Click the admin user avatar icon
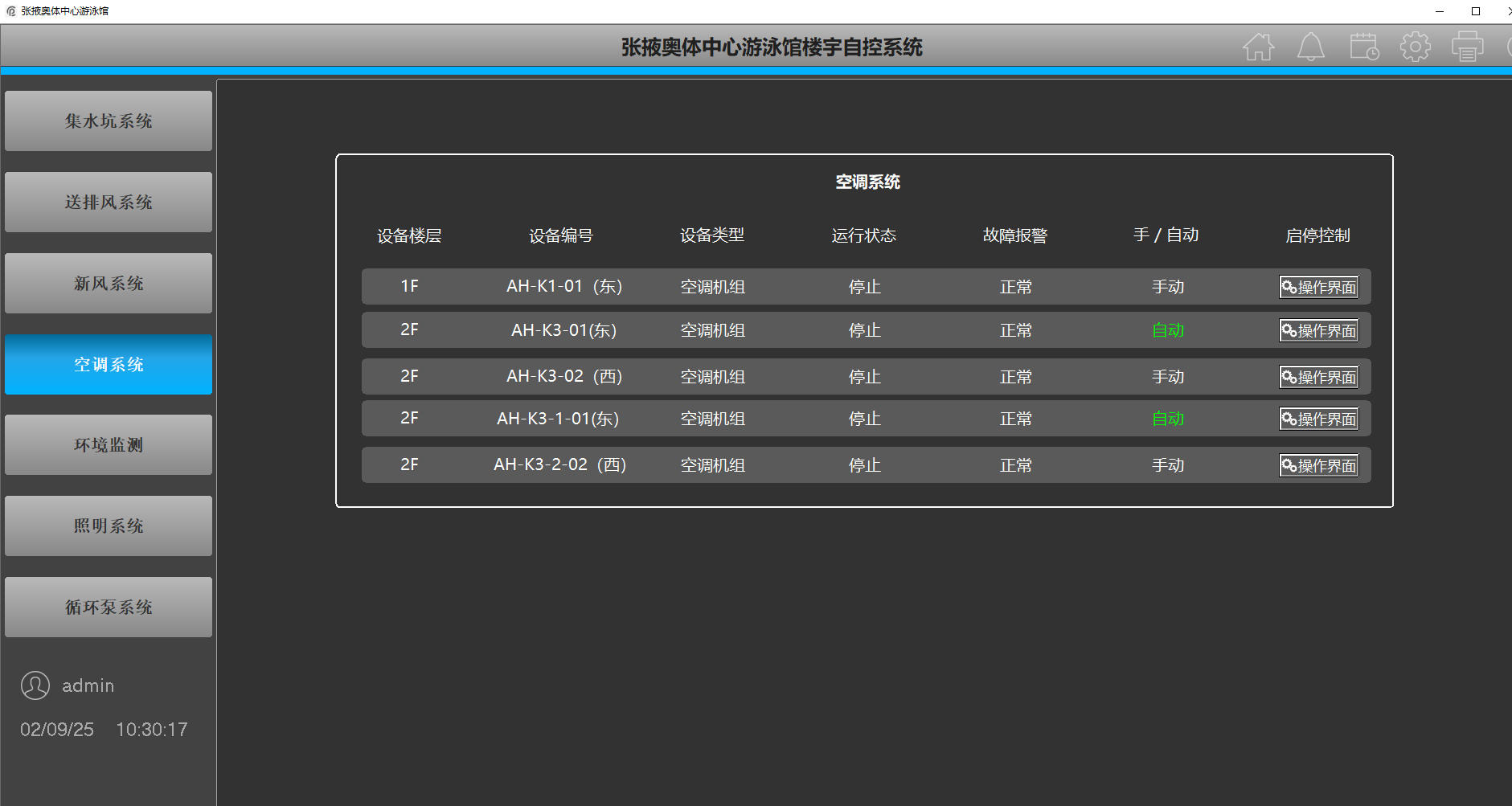This screenshot has height=806, width=1512. 35,685
